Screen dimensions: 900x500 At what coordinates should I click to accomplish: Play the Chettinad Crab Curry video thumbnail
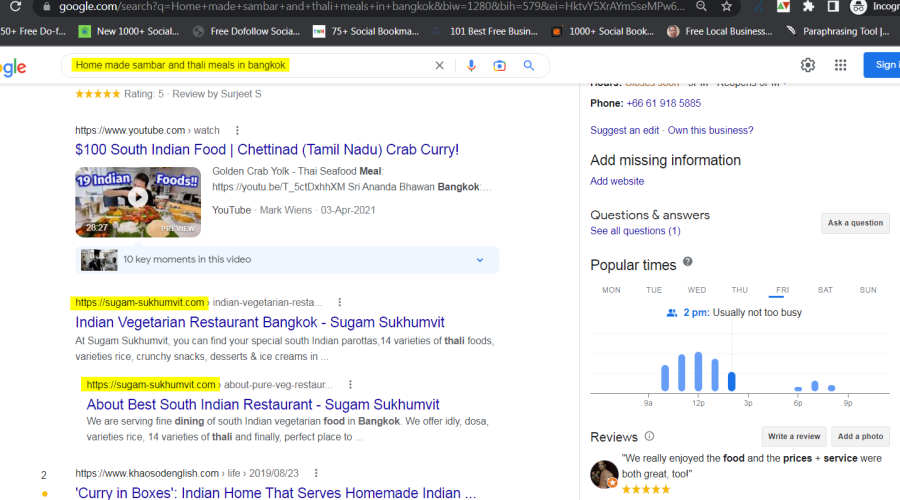pyautogui.click(x=138, y=201)
